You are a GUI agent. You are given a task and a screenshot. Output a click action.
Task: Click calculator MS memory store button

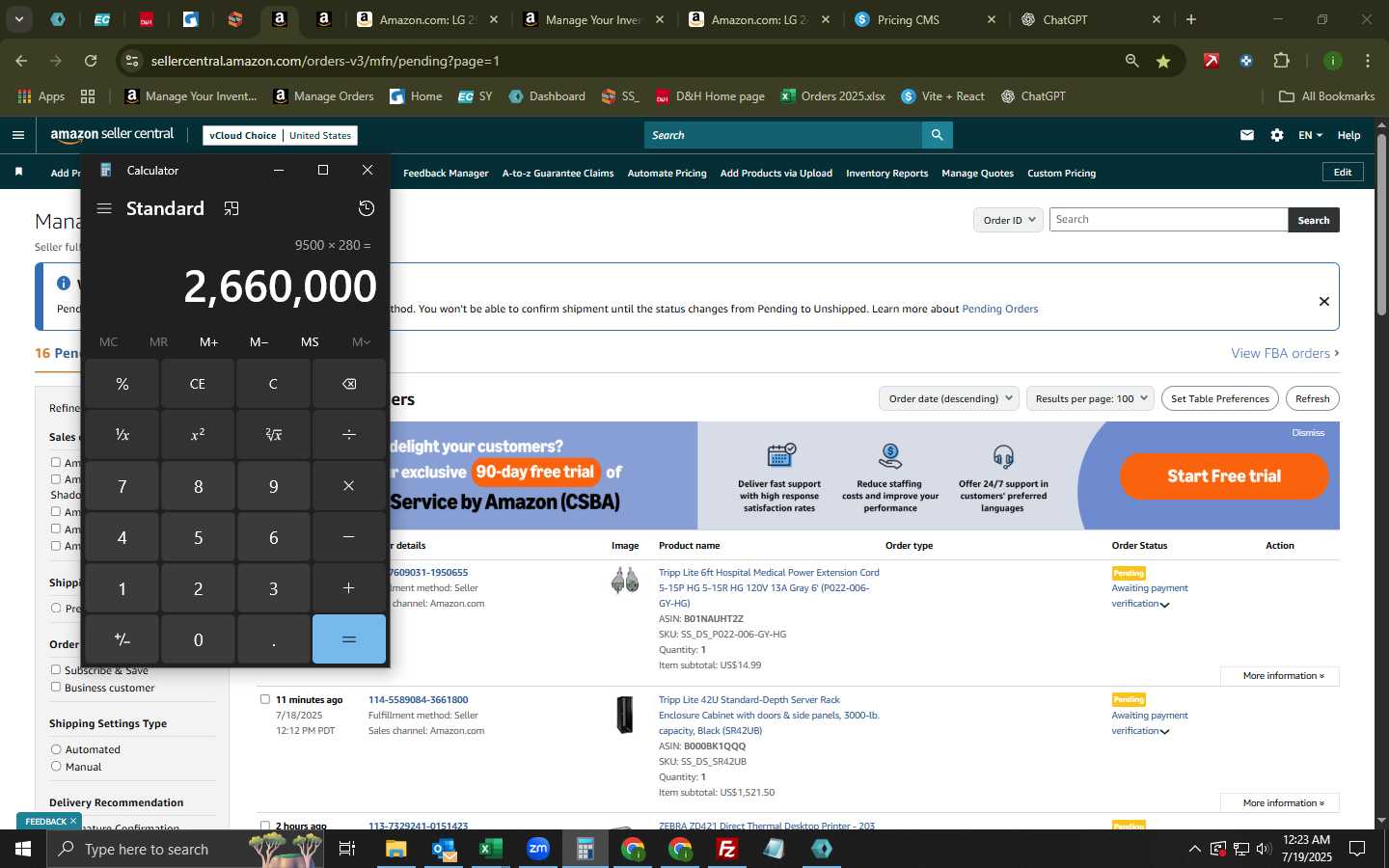[310, 342]
